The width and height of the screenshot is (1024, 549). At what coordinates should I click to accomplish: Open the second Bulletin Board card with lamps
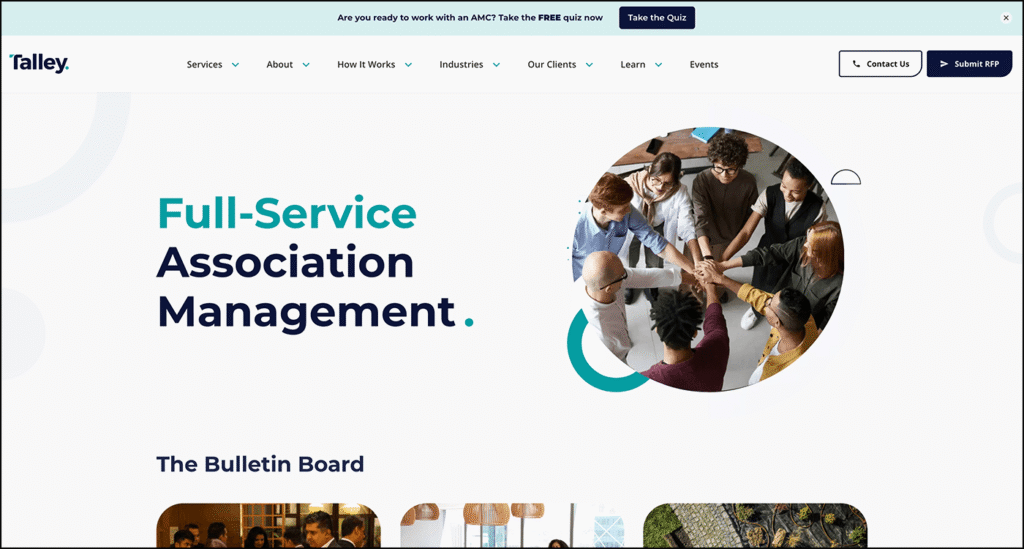[x=512, y=525]
